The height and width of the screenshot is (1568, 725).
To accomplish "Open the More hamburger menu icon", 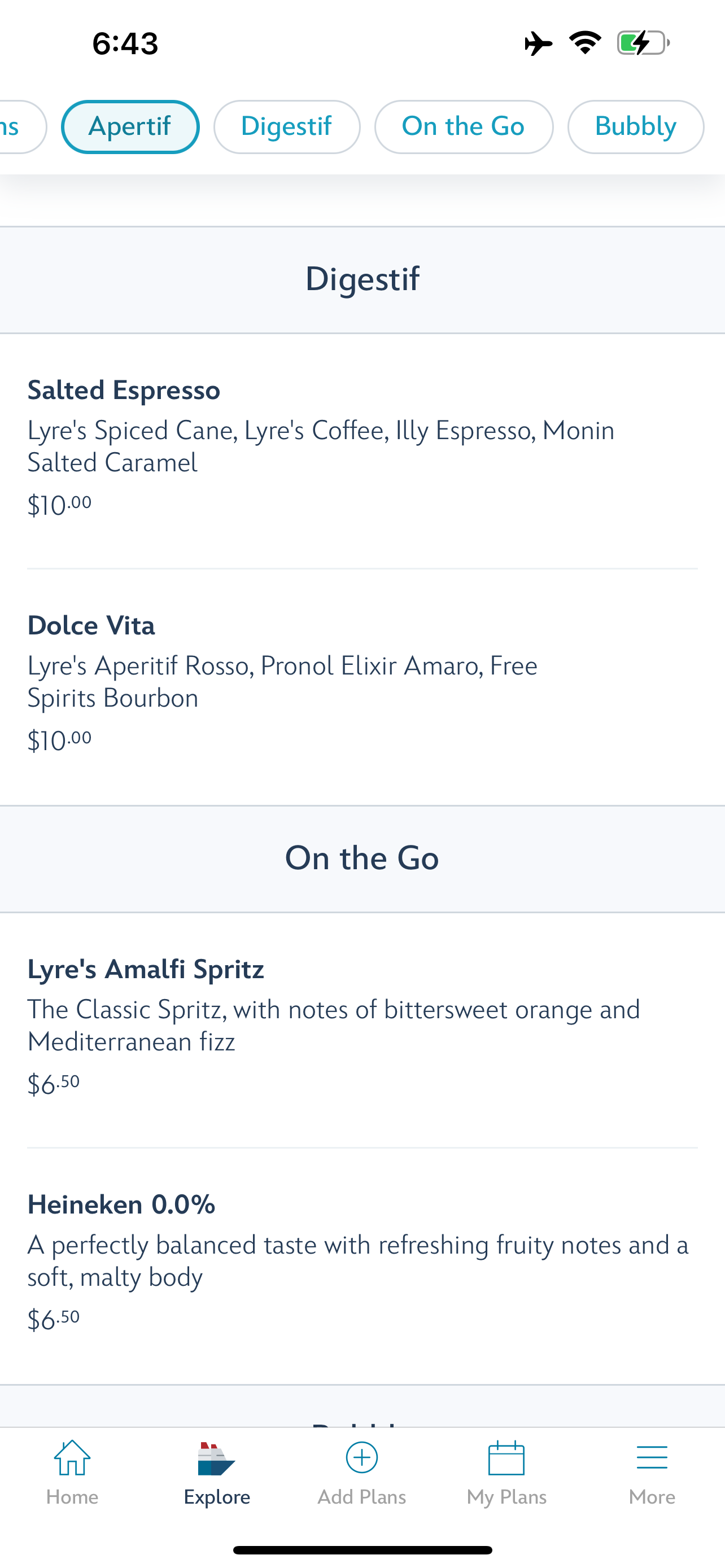I will [x=652, y=1458].
